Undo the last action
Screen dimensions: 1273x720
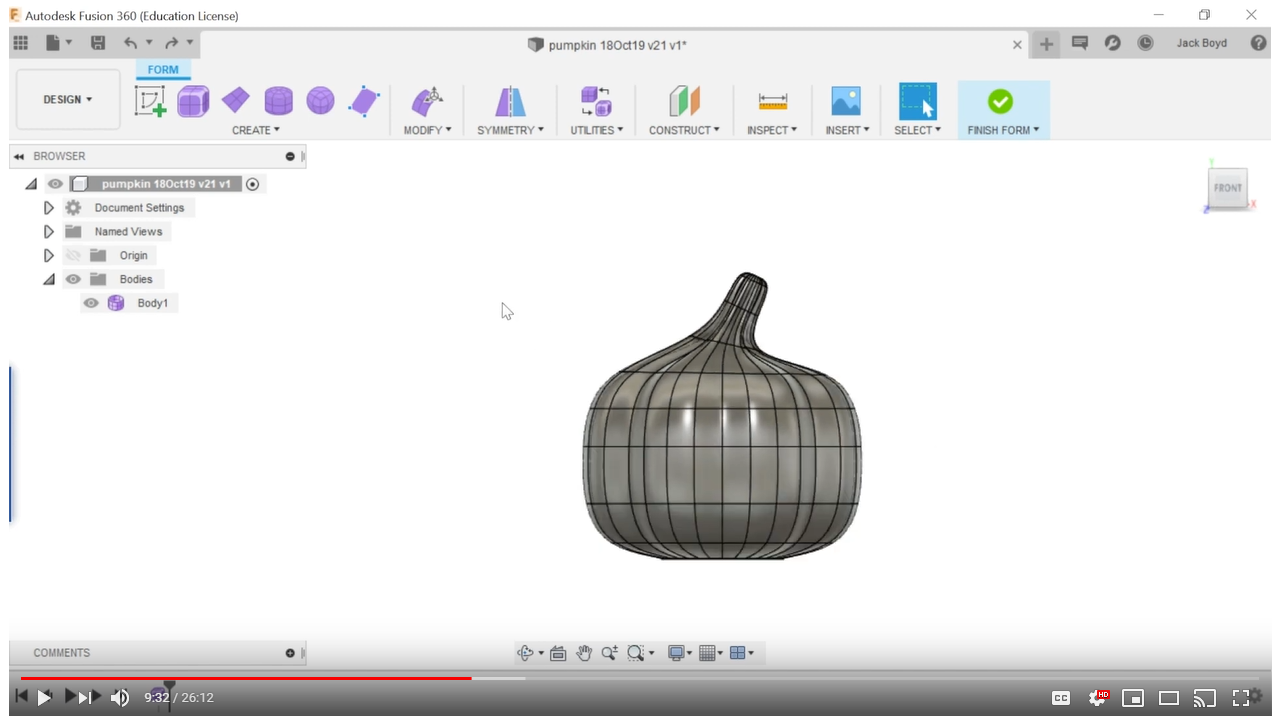(x=130, y=43)
